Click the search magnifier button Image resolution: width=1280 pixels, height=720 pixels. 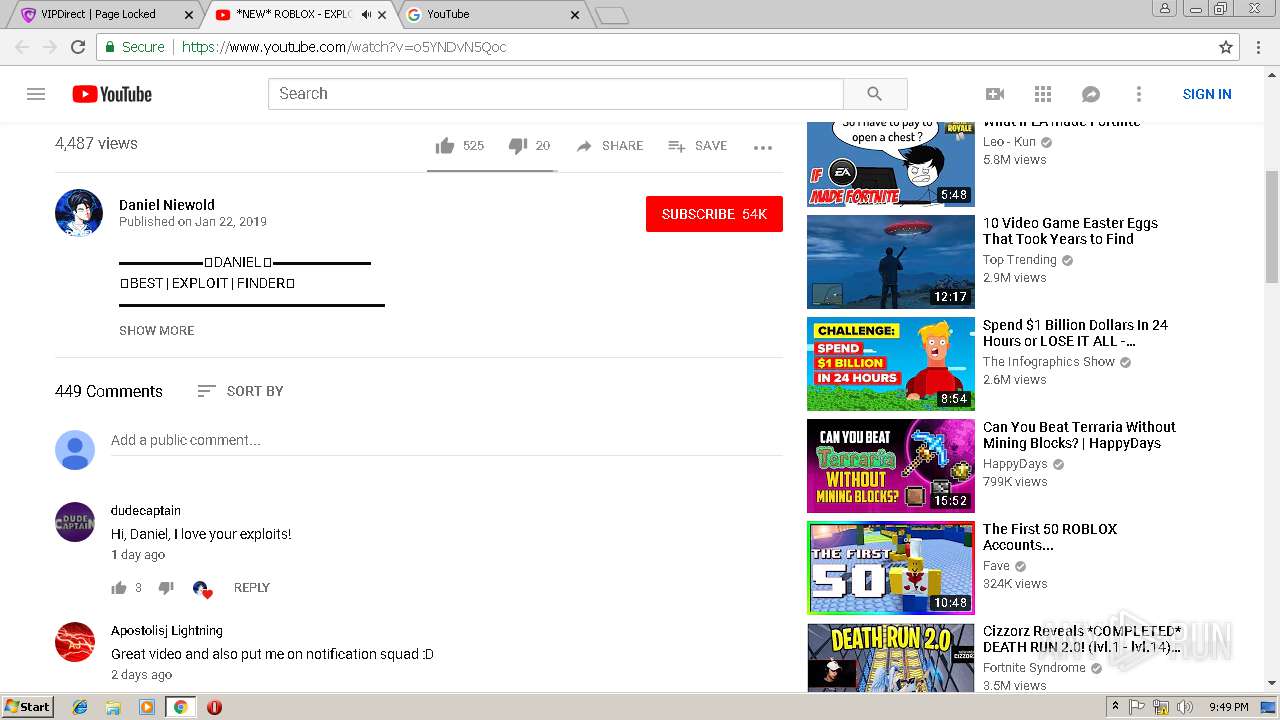click(x=875, y=94)
